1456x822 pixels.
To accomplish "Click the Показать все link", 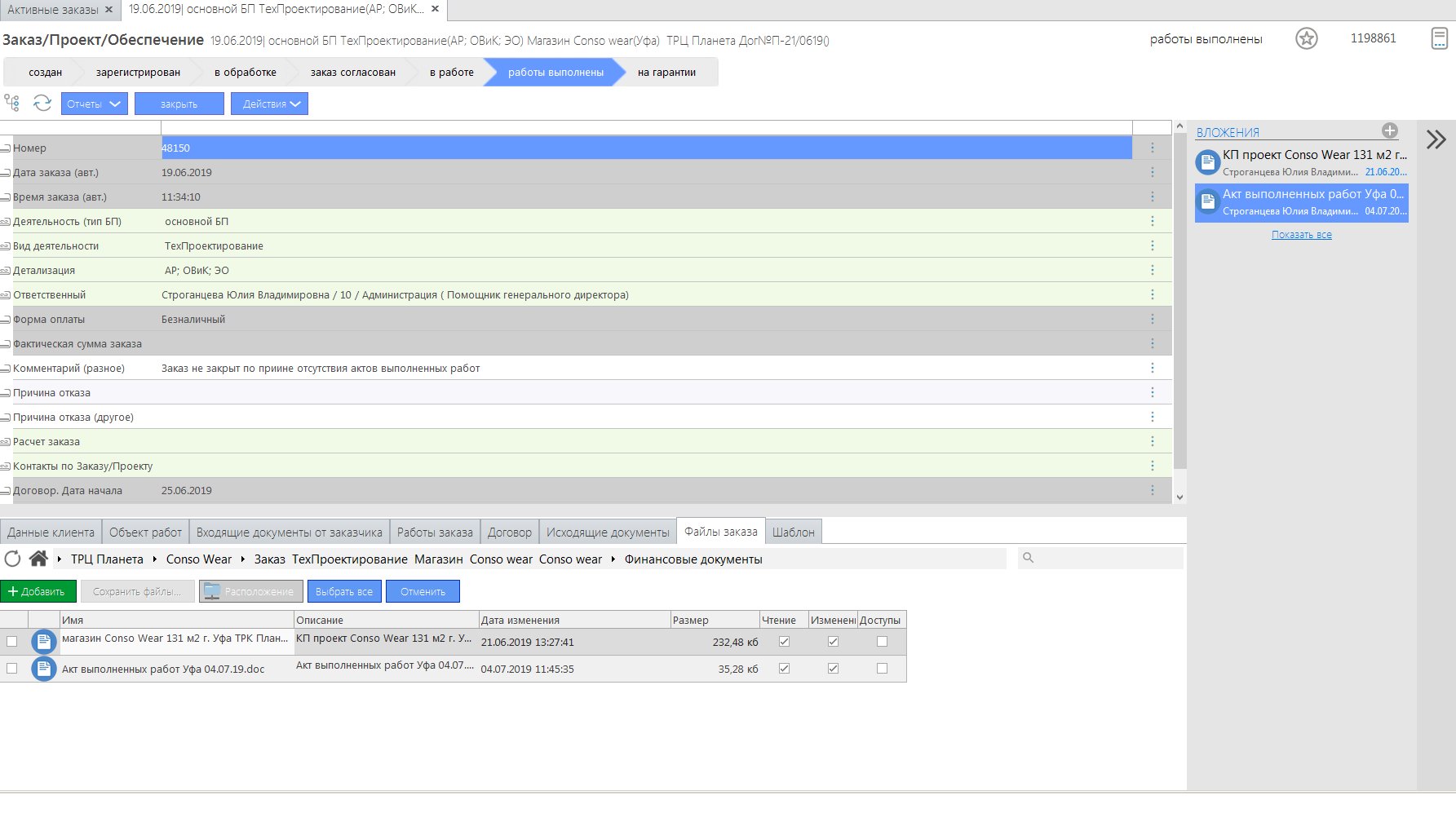I will (1301, 235).
